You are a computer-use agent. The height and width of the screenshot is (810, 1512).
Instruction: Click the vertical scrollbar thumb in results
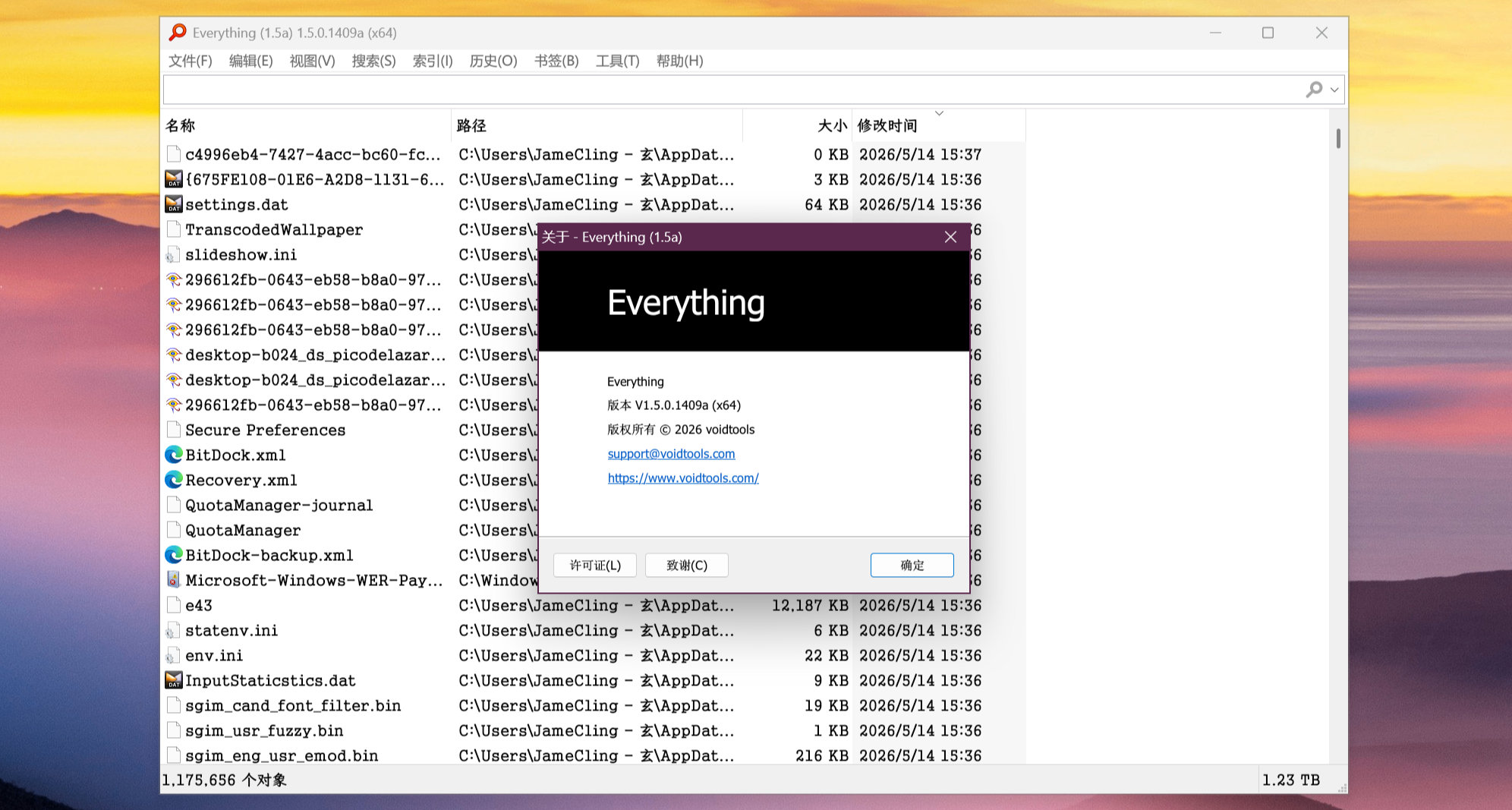tap(1338, 138)
